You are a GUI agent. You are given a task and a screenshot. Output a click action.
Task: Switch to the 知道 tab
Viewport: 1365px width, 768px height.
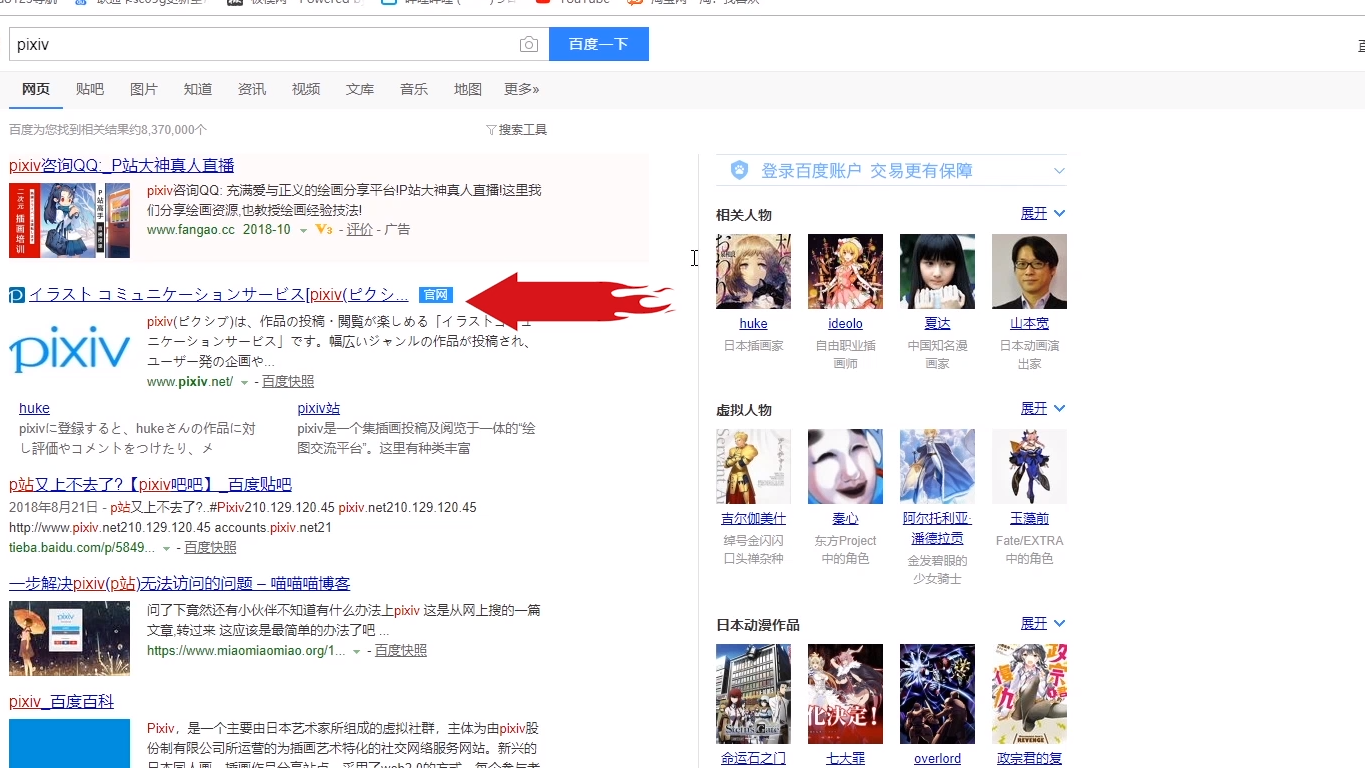[198, 89]
